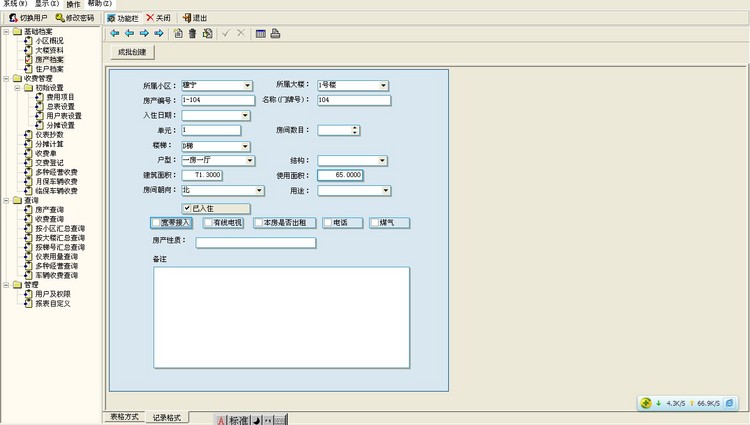Click 修改密码 change password key icon
750x425 pixels.
pyautogui.click(x=60, y=17)
